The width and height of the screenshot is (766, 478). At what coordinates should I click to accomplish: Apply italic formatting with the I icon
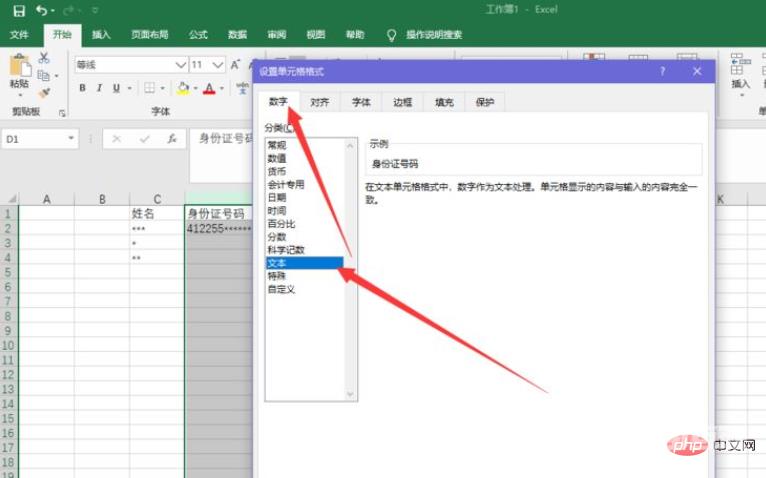[99, 88]
